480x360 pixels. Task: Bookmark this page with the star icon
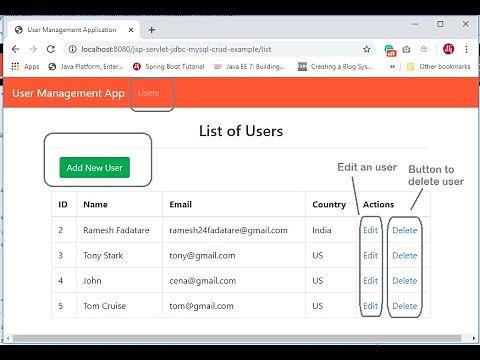(367, 49)
